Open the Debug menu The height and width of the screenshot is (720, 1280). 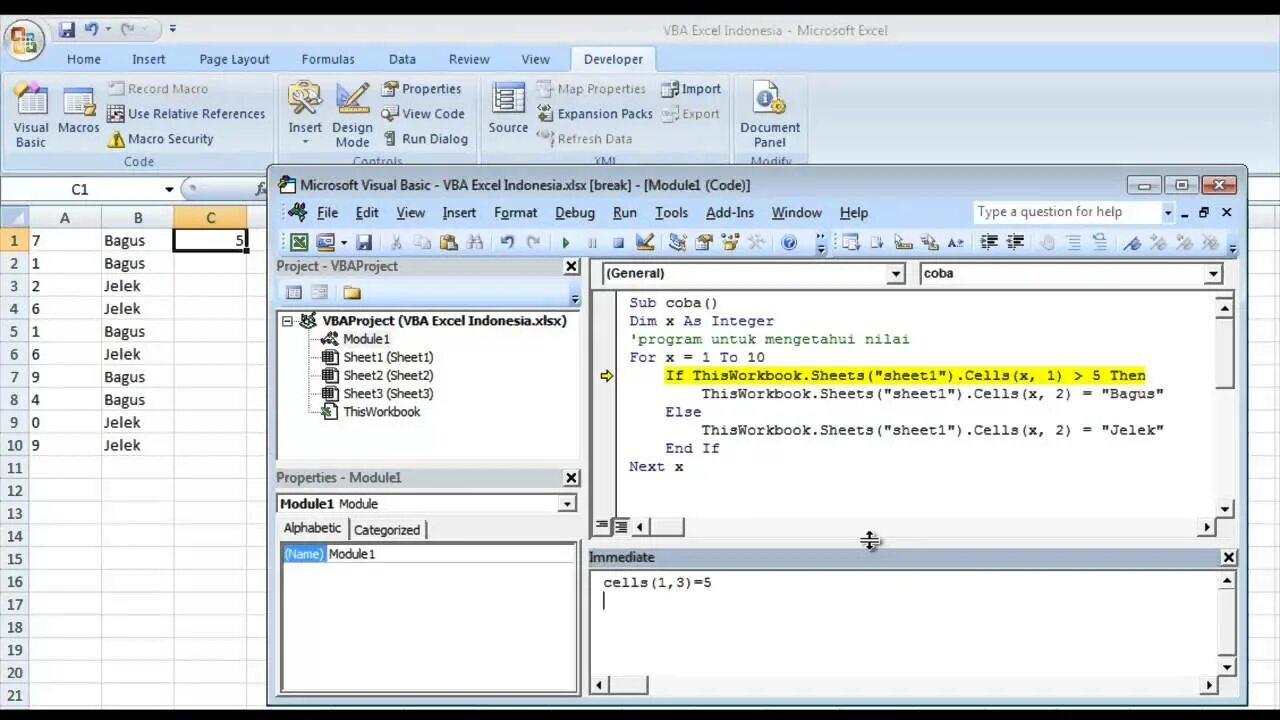click(x=575, y=212)
